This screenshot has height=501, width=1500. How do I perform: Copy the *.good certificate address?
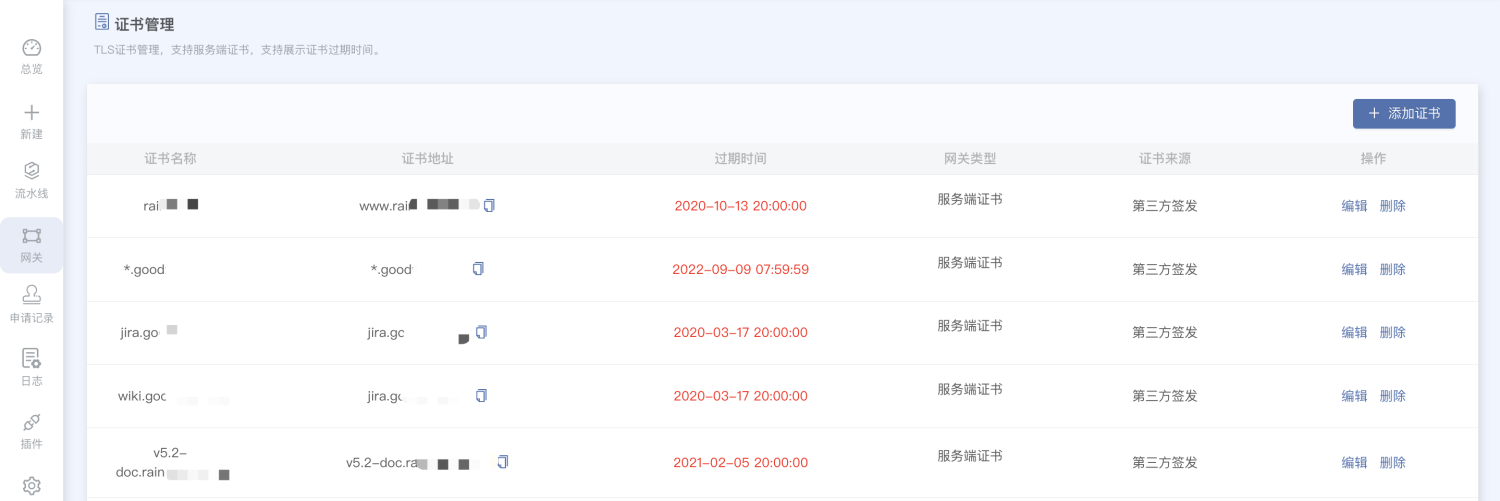pyautogui.click(x=478, y=268)
